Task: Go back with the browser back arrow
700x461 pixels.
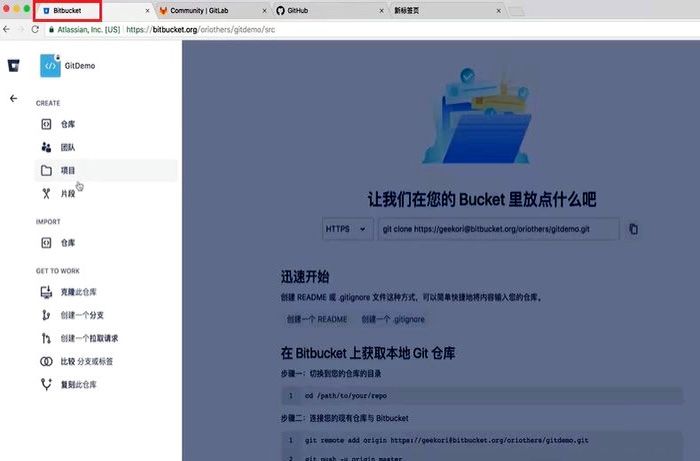Action: point(6,29)
